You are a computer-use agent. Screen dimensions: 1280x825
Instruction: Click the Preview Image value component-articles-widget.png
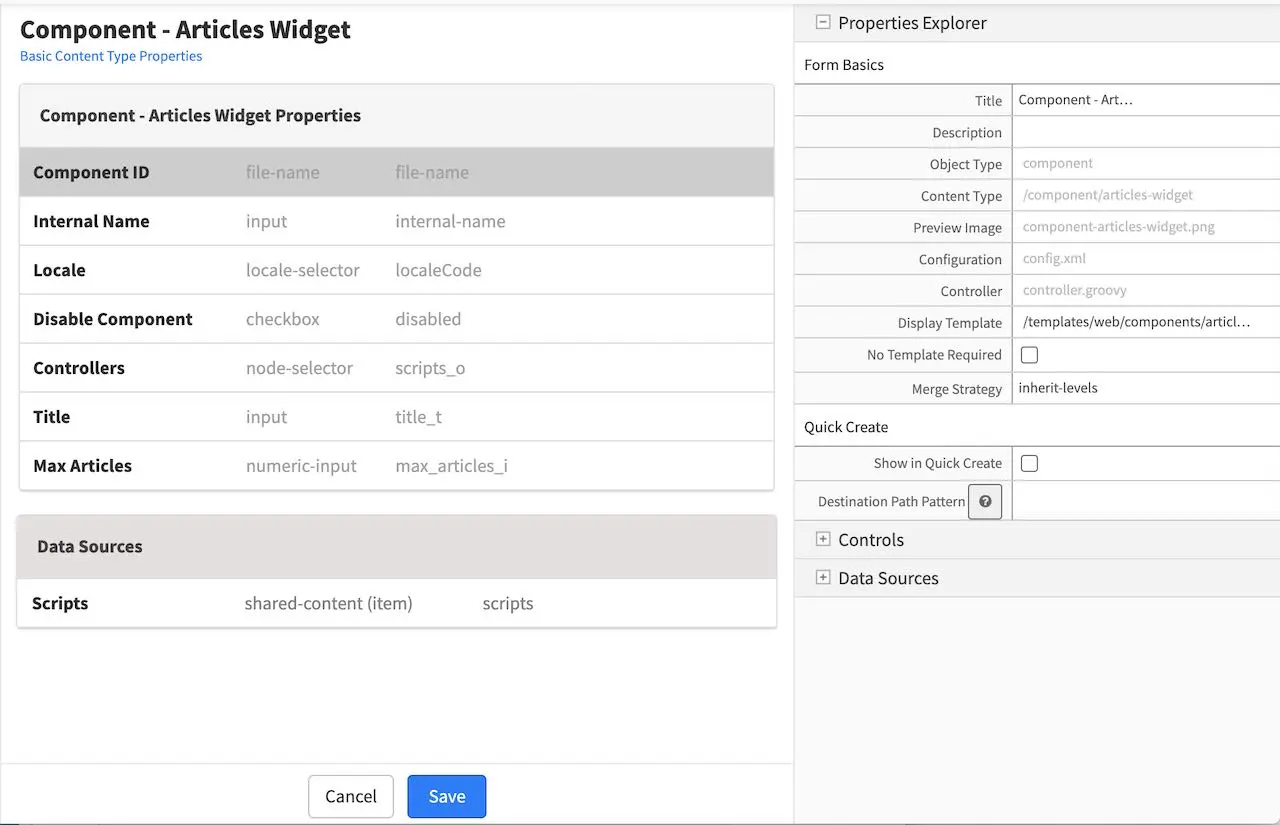point(1119,227)
